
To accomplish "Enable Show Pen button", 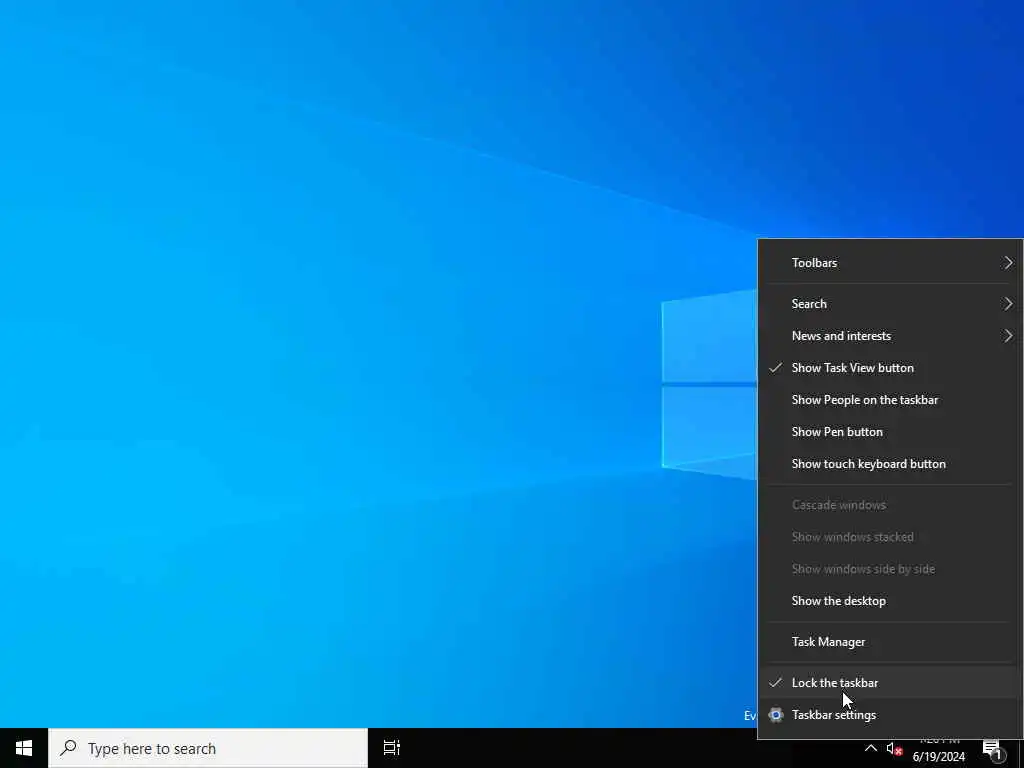I will pos(890,432).
